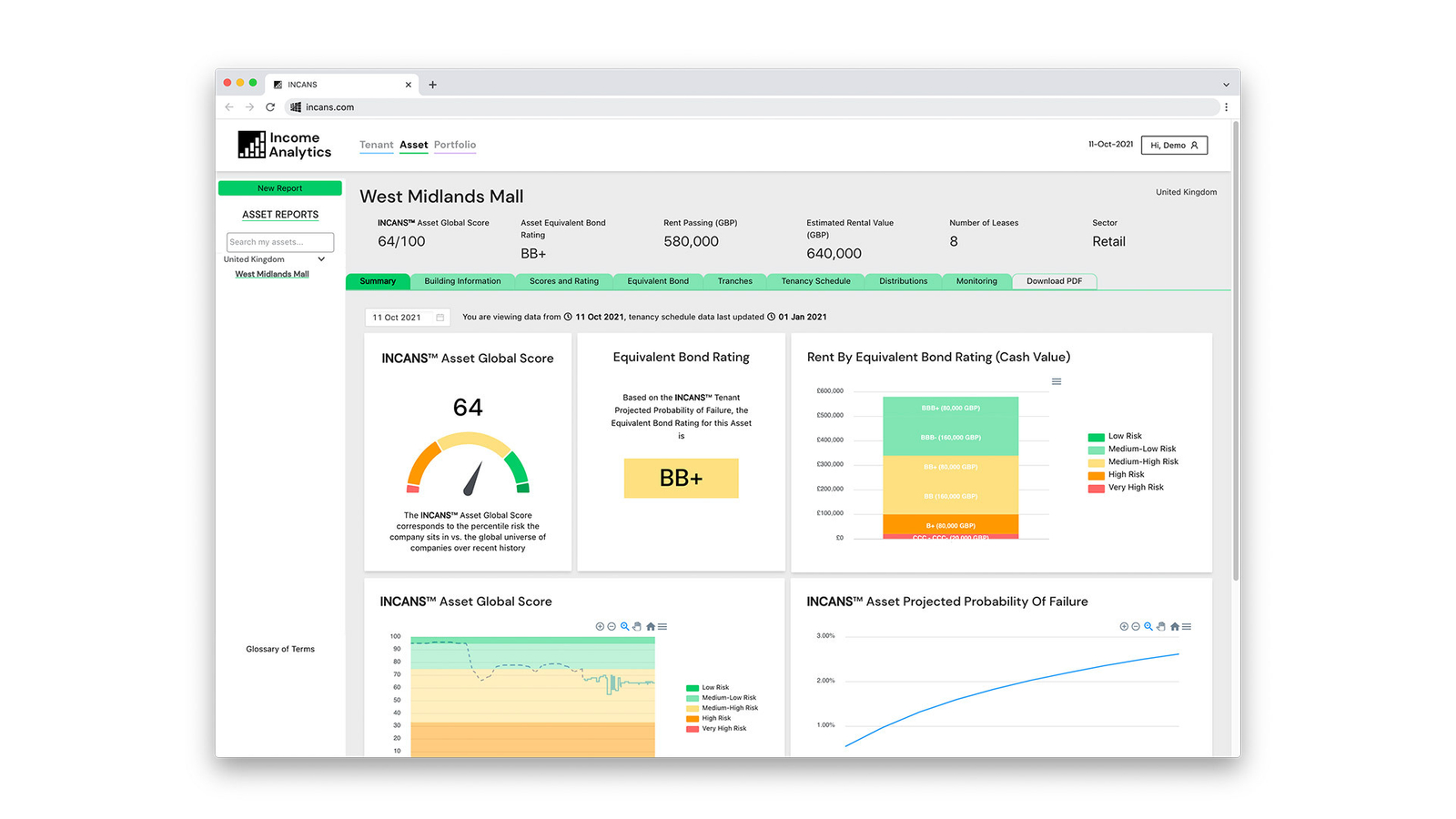Open the Portfolio section in the top navigation
Screen dimensions: 1456x819
(x=455, y=145)
